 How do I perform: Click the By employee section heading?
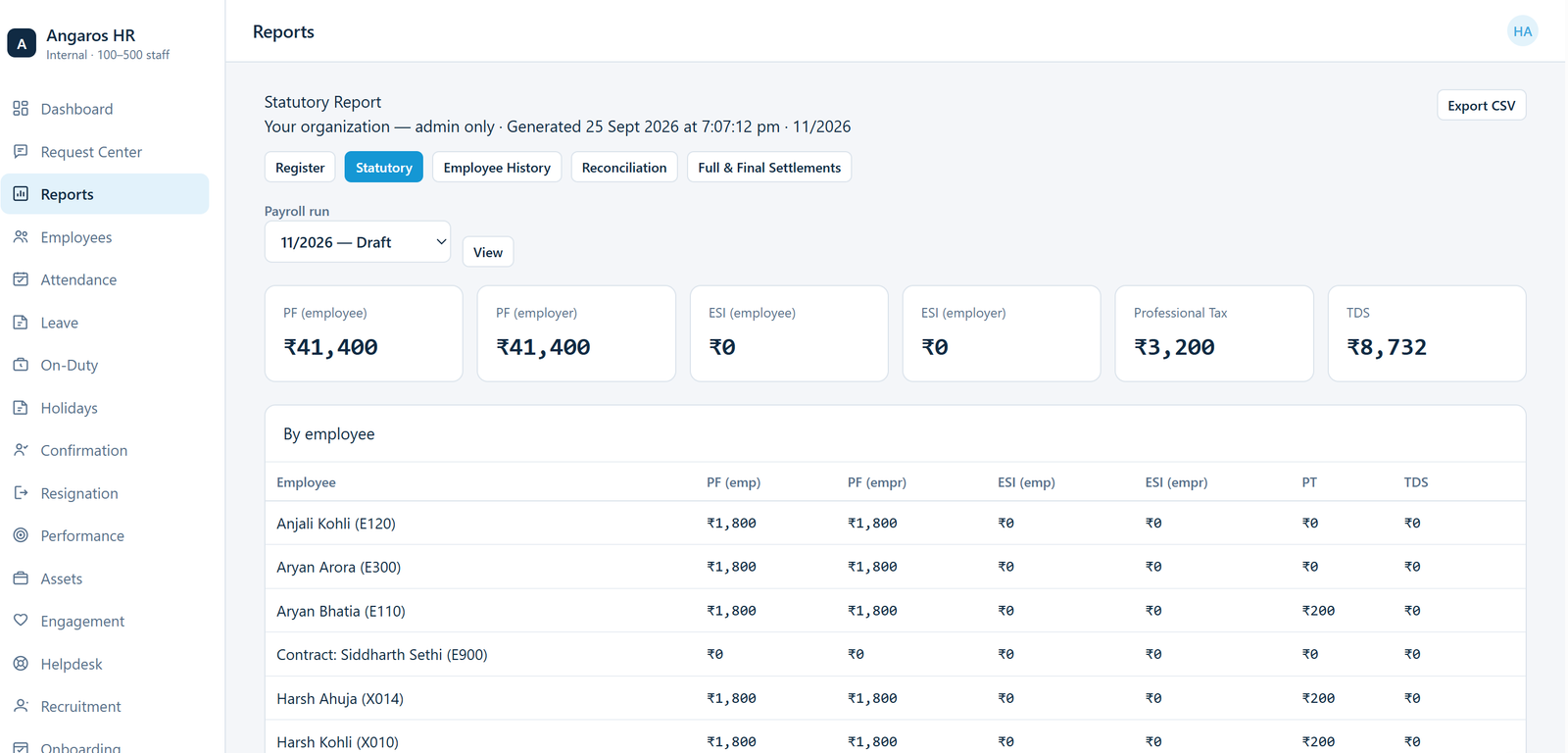(x=329, y=434)
